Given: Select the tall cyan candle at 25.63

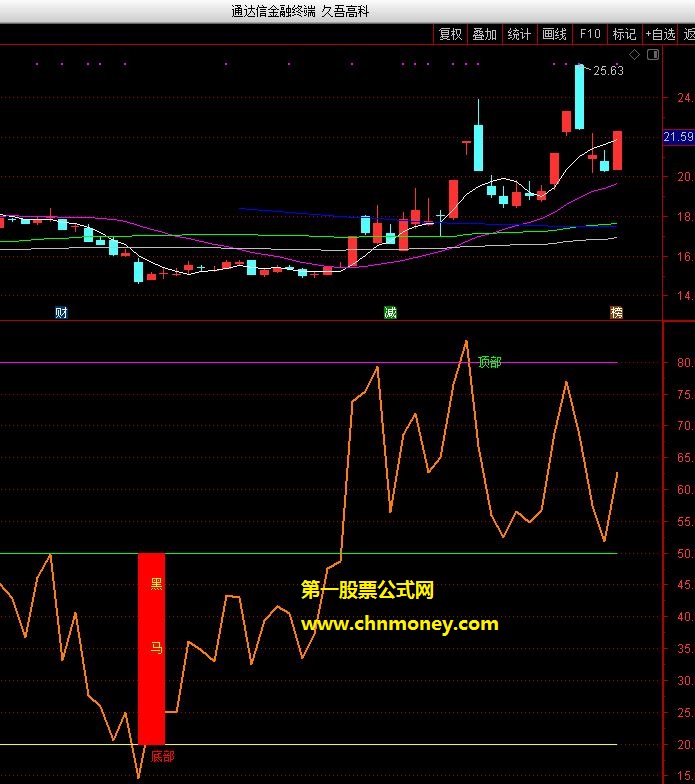Looking at the screenshot, I should (x=580, y=97).
